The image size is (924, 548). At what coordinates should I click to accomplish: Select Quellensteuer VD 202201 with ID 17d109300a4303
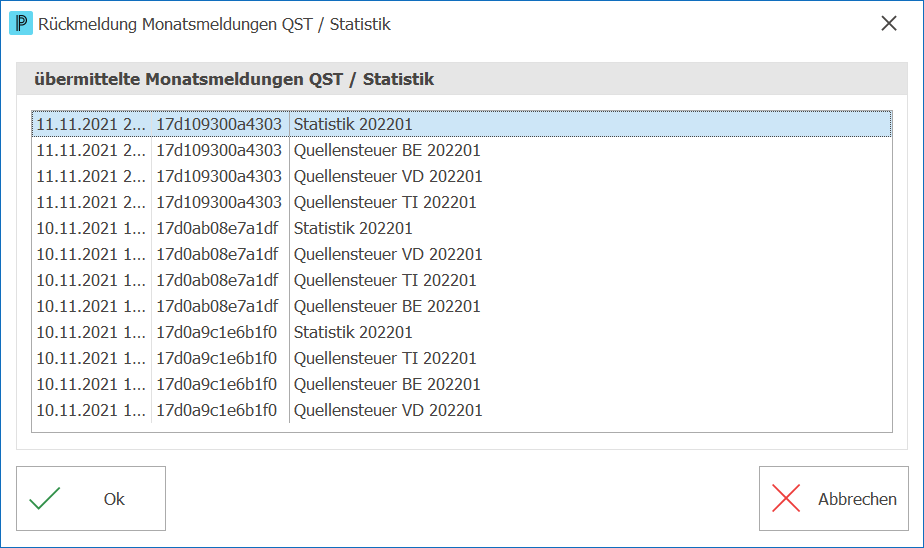(461, 176)
